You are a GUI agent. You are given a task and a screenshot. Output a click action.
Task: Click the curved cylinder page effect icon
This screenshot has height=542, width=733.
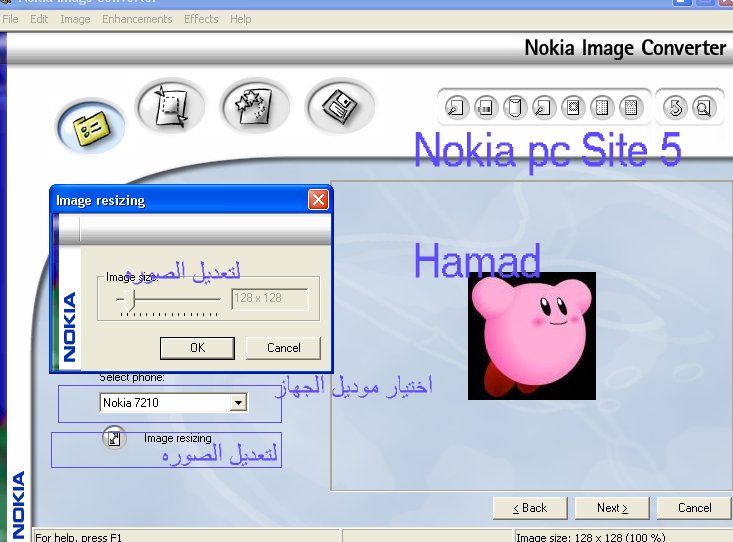(x=515, y=108)
